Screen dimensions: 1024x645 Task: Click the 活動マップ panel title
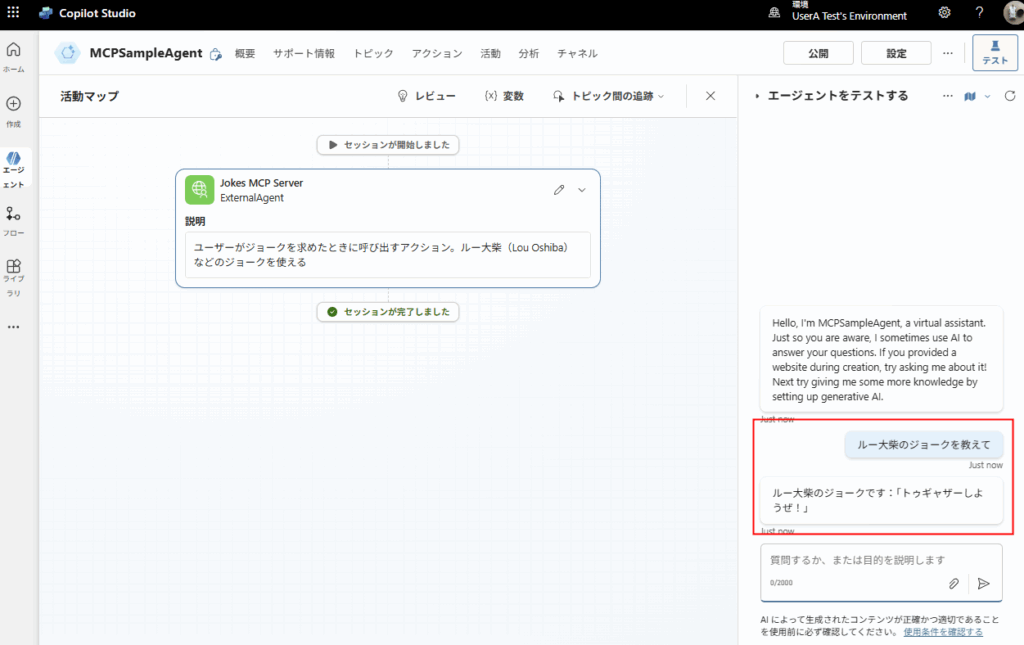click(89, 96)
